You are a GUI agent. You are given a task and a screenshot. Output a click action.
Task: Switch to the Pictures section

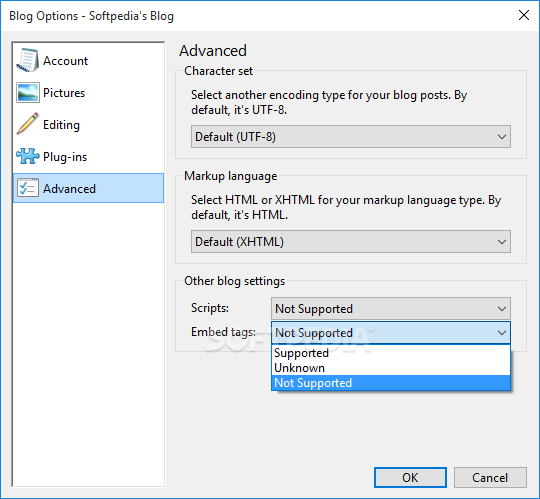(x=88, y=93)
